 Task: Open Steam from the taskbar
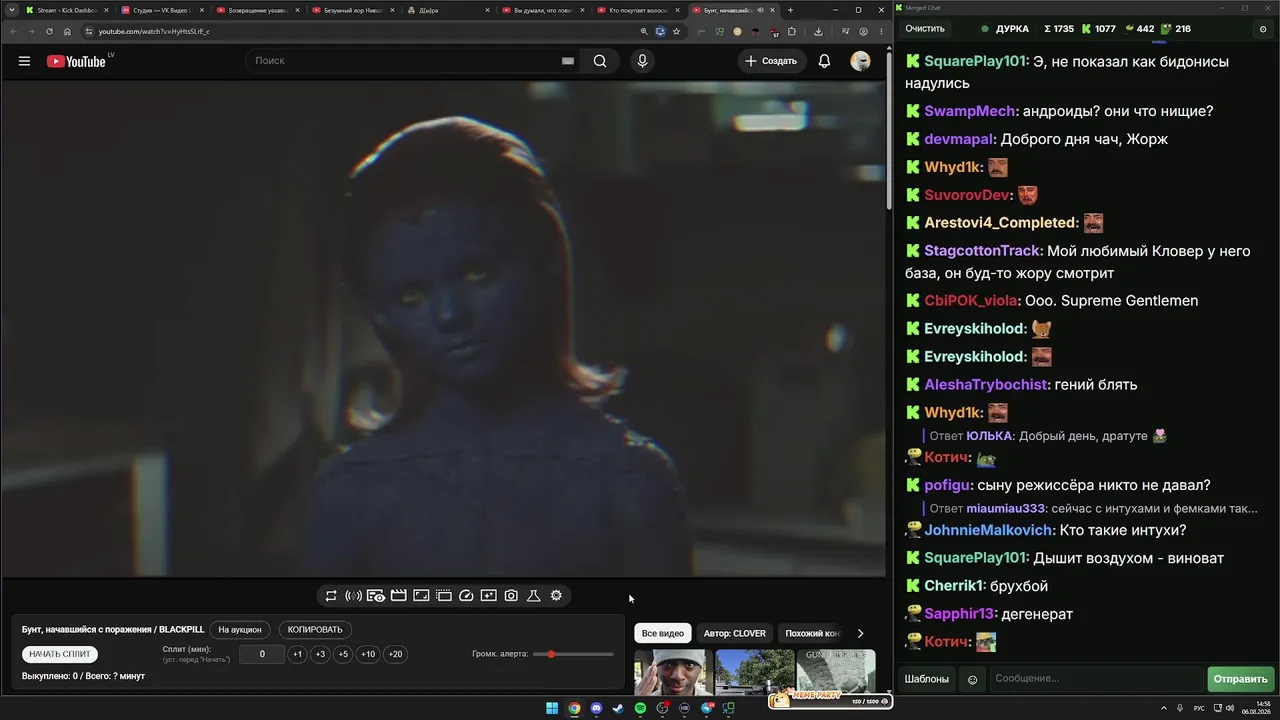(618, 709)
